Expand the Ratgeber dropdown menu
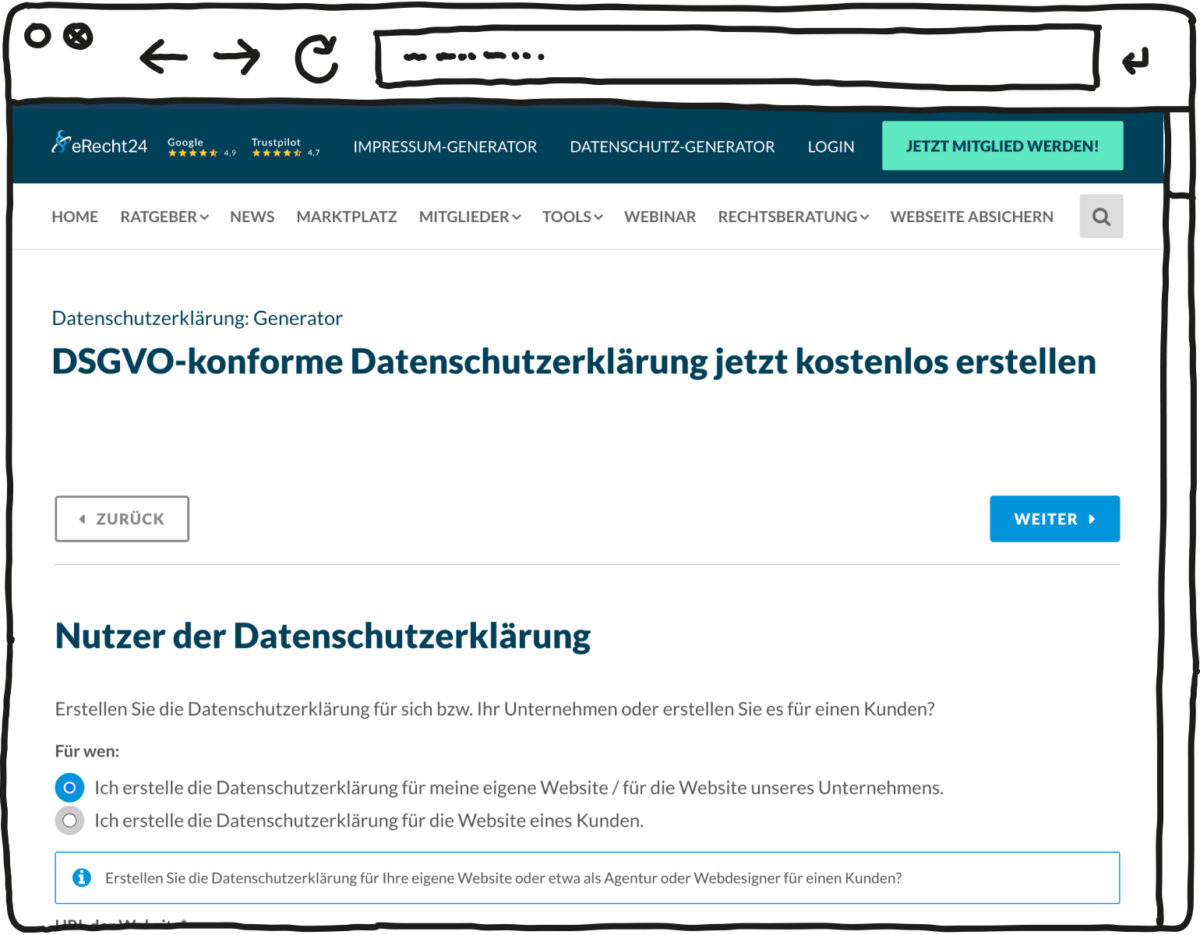Screen dimensions: 1200x935 [164, 217]
